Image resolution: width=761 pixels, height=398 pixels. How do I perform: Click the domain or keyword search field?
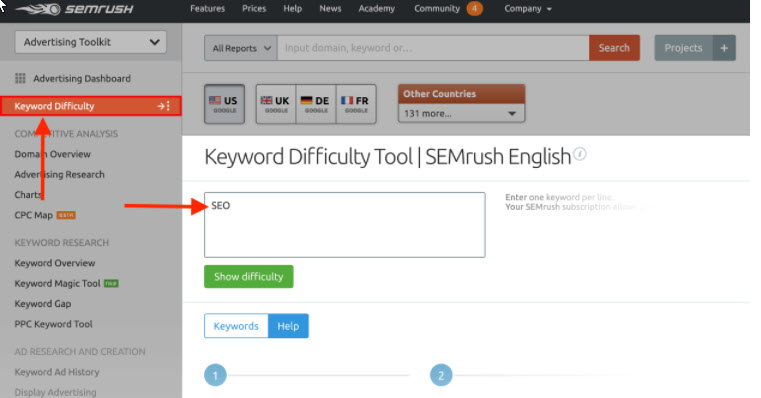(x=433, y=48)
